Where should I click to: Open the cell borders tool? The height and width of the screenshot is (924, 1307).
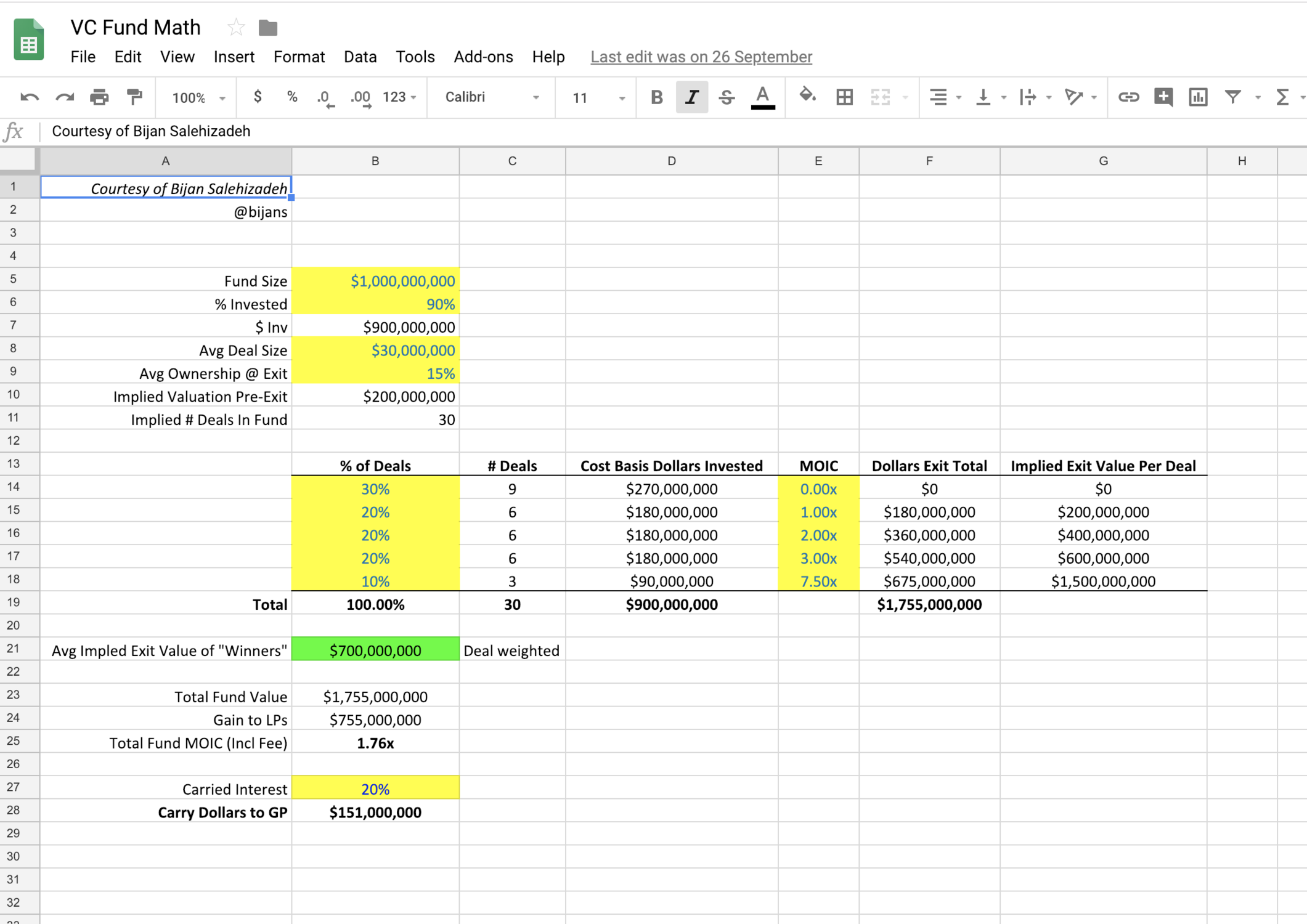844,97
